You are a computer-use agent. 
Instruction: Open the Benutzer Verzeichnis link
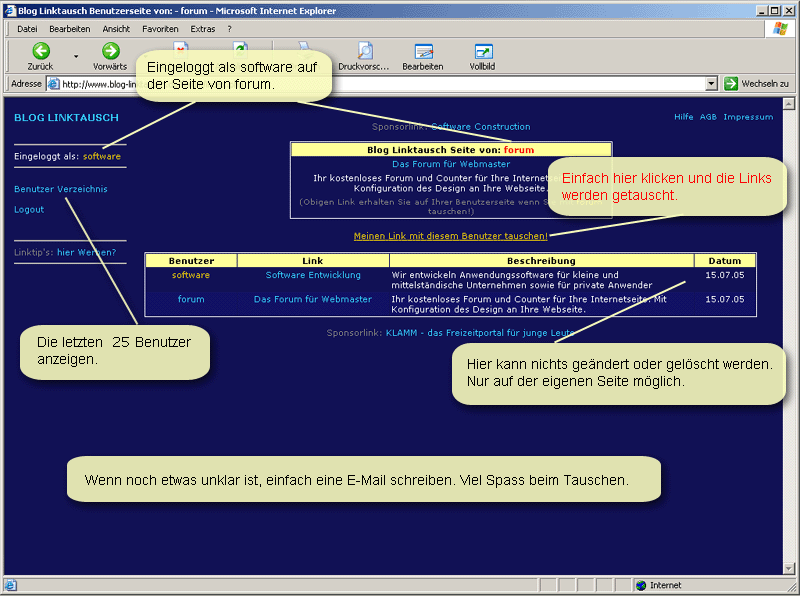[61, 189]
